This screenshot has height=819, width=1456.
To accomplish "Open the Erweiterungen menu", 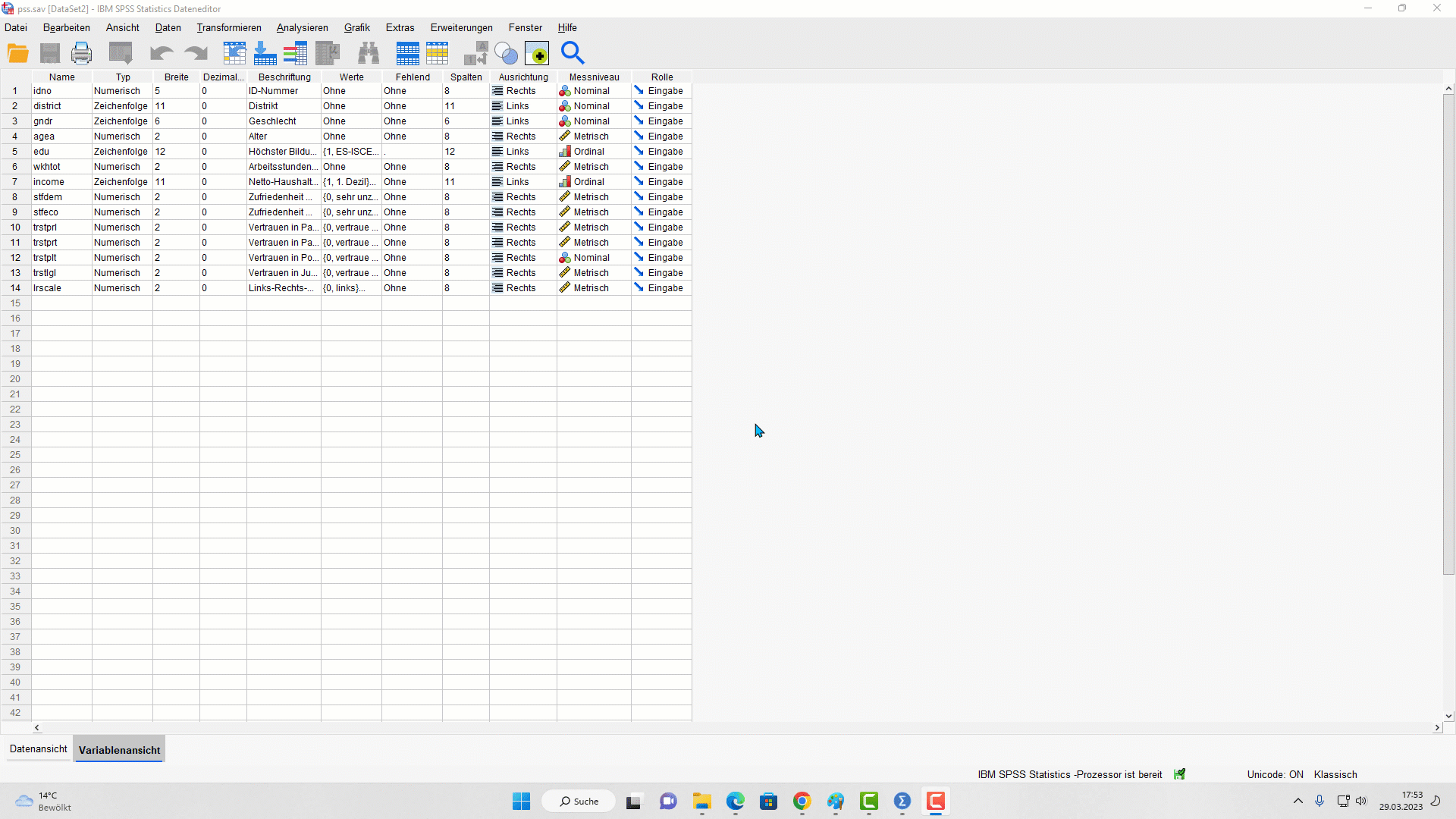I will click(462, 28).
